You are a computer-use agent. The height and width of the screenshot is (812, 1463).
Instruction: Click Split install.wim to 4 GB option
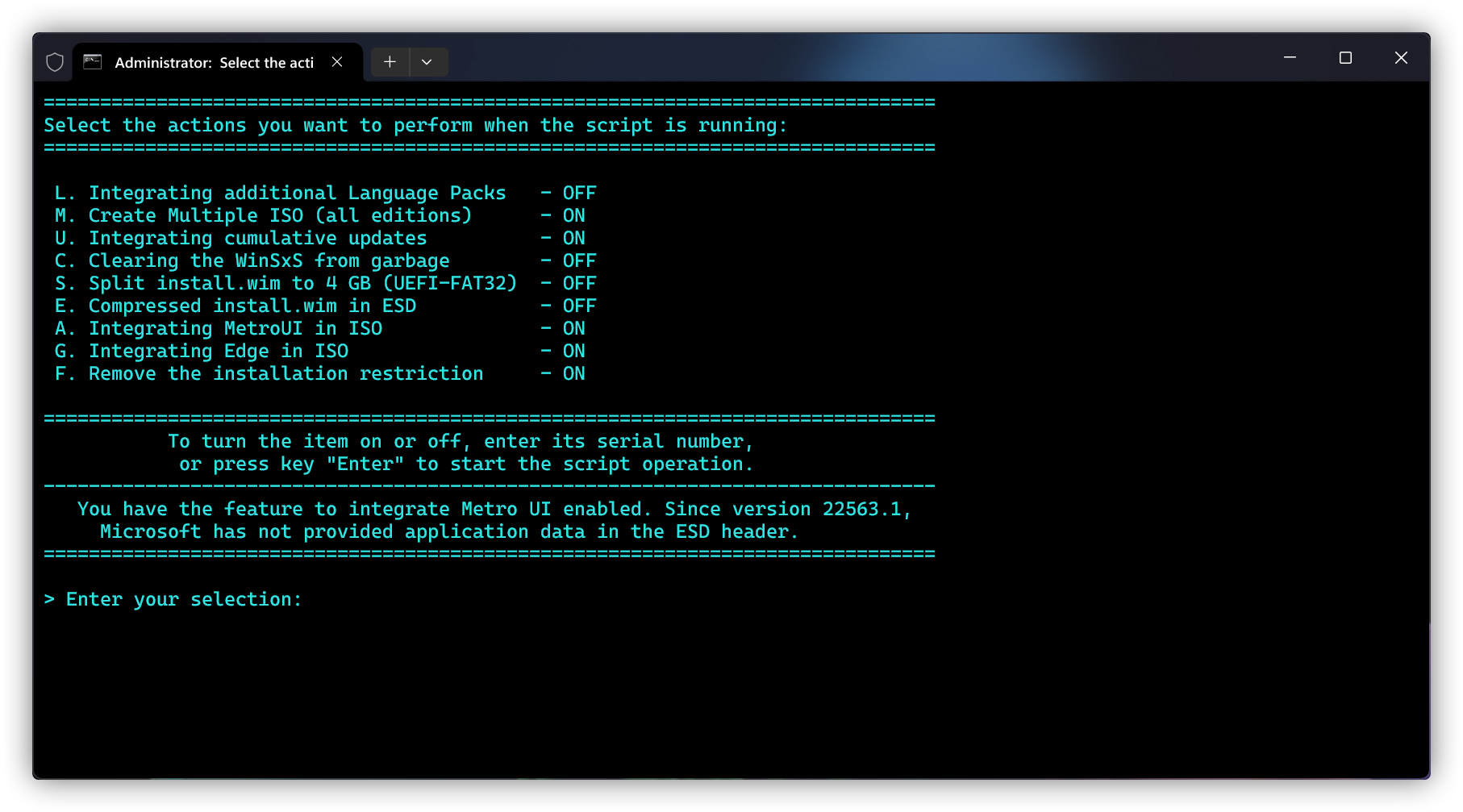[x=302, y=284]
